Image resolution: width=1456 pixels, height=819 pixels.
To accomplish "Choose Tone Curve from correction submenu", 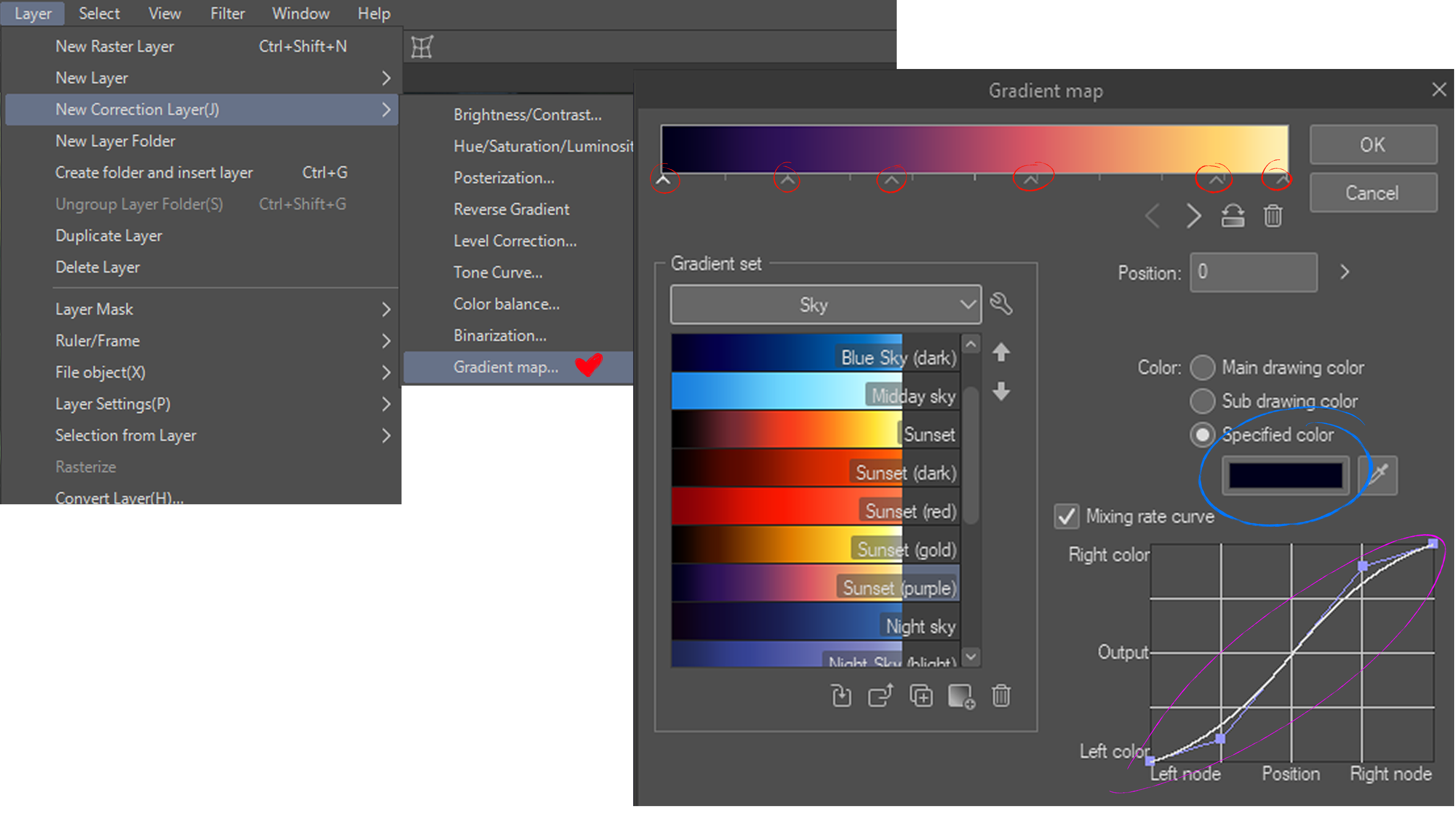I will pyautogui.click(x=497, y=273).
